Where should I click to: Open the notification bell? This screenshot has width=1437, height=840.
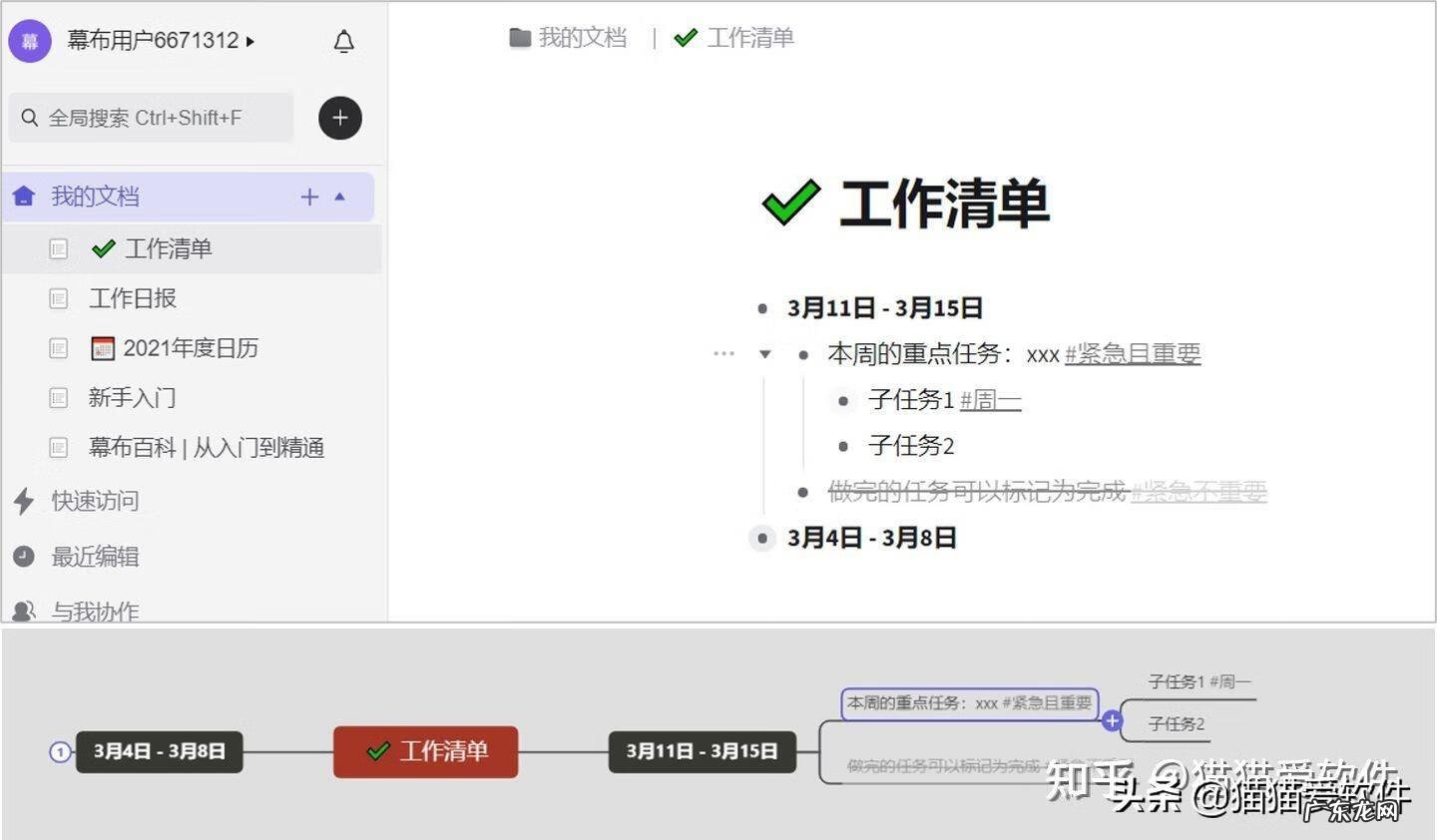pos(343,42)
